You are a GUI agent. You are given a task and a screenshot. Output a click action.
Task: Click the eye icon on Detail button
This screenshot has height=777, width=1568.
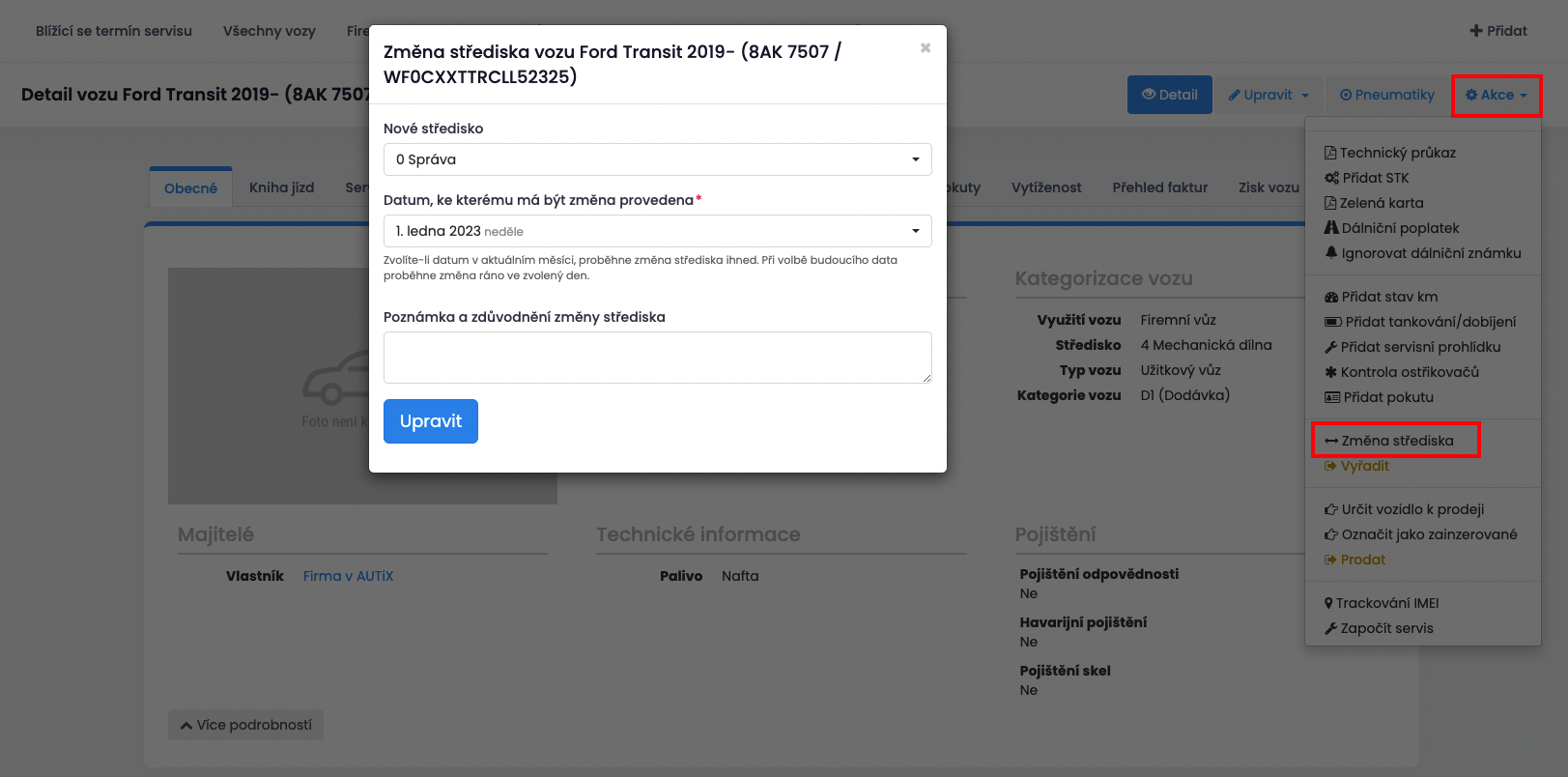pos(1149,95)
